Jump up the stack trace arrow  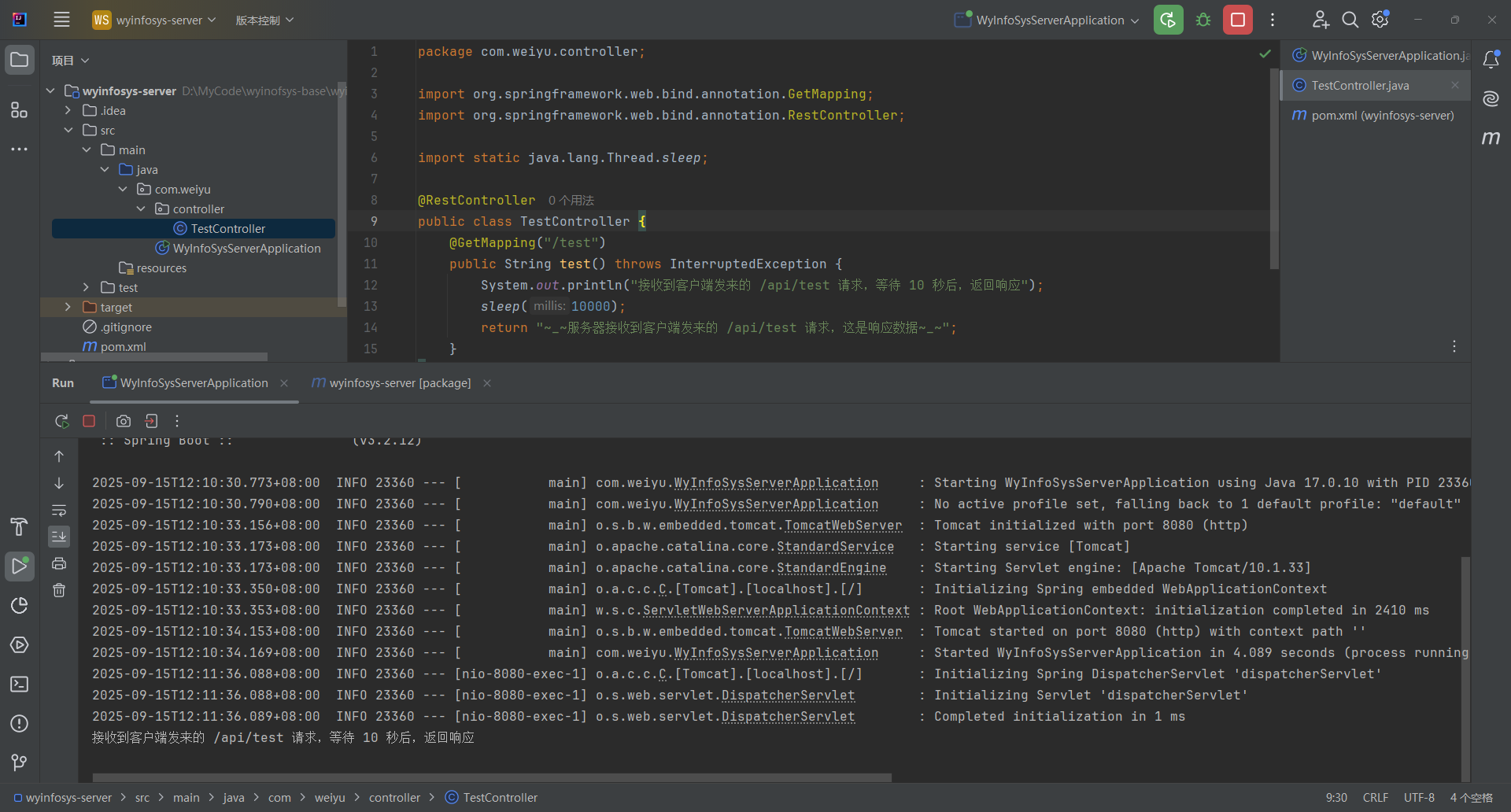coord(59,456)
